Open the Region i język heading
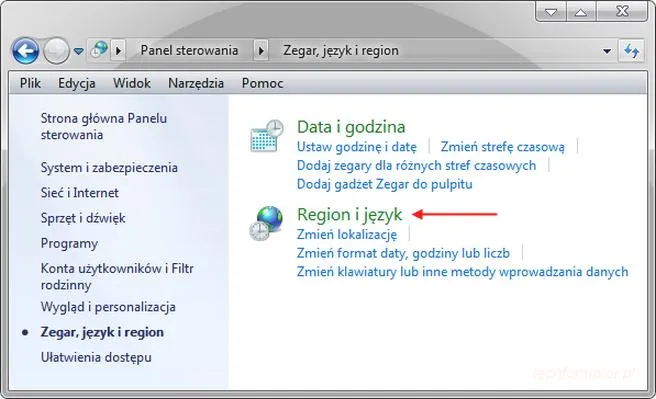Screen dimensions: 656x399 [x=349, y=215]
